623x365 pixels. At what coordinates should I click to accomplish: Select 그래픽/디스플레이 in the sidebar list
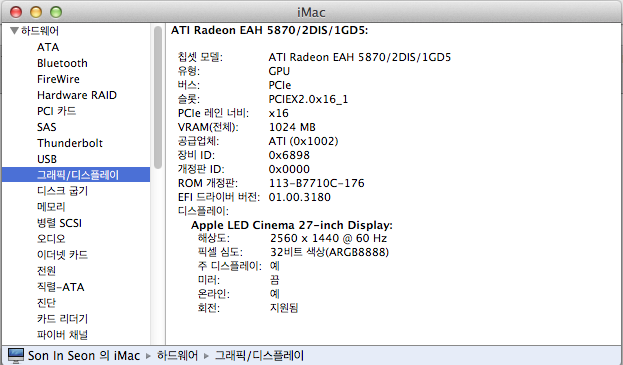76,175
